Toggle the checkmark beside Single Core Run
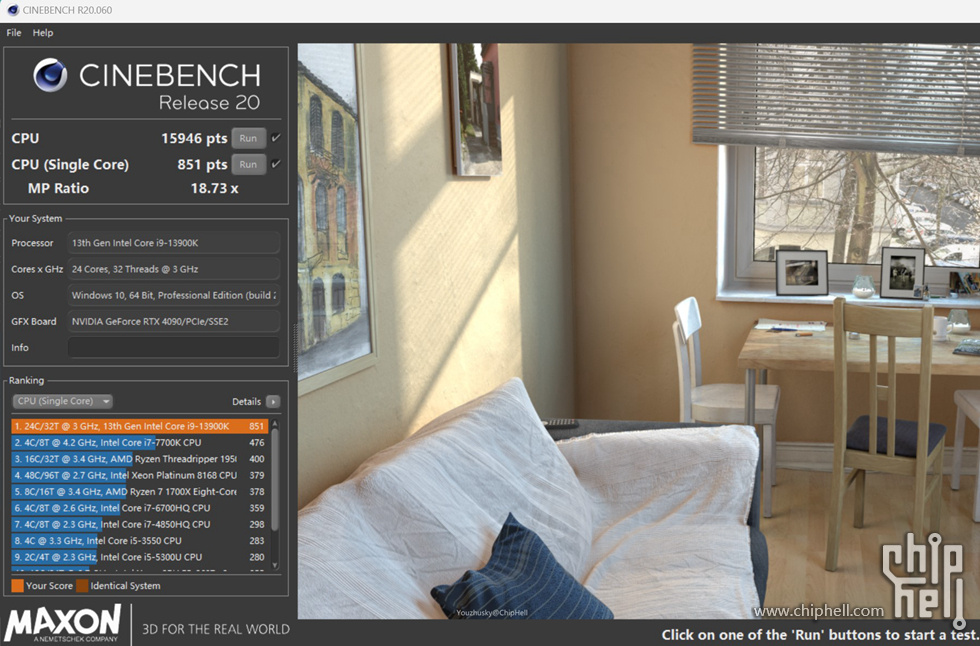This screenshot has height=646, width=980. coord(276,164)
